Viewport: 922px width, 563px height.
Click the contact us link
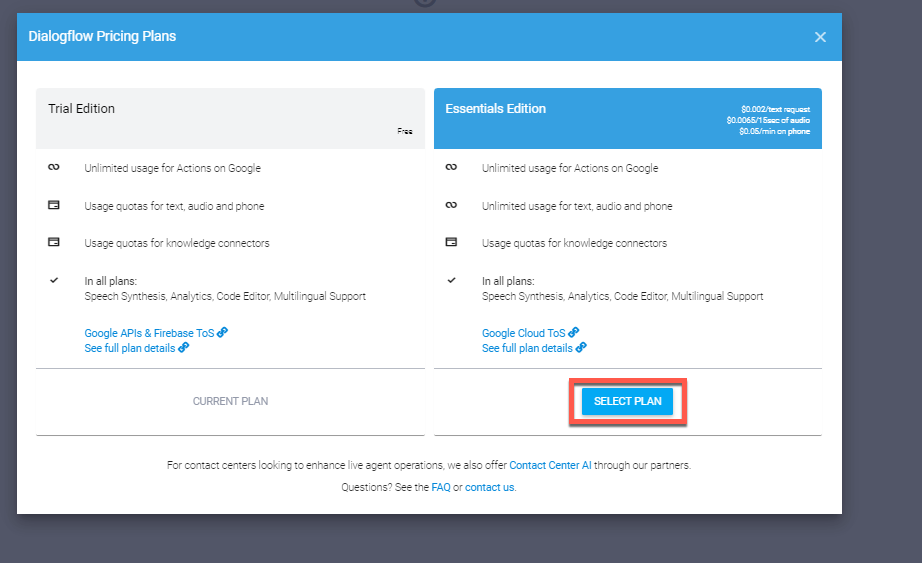pos(489,487)
